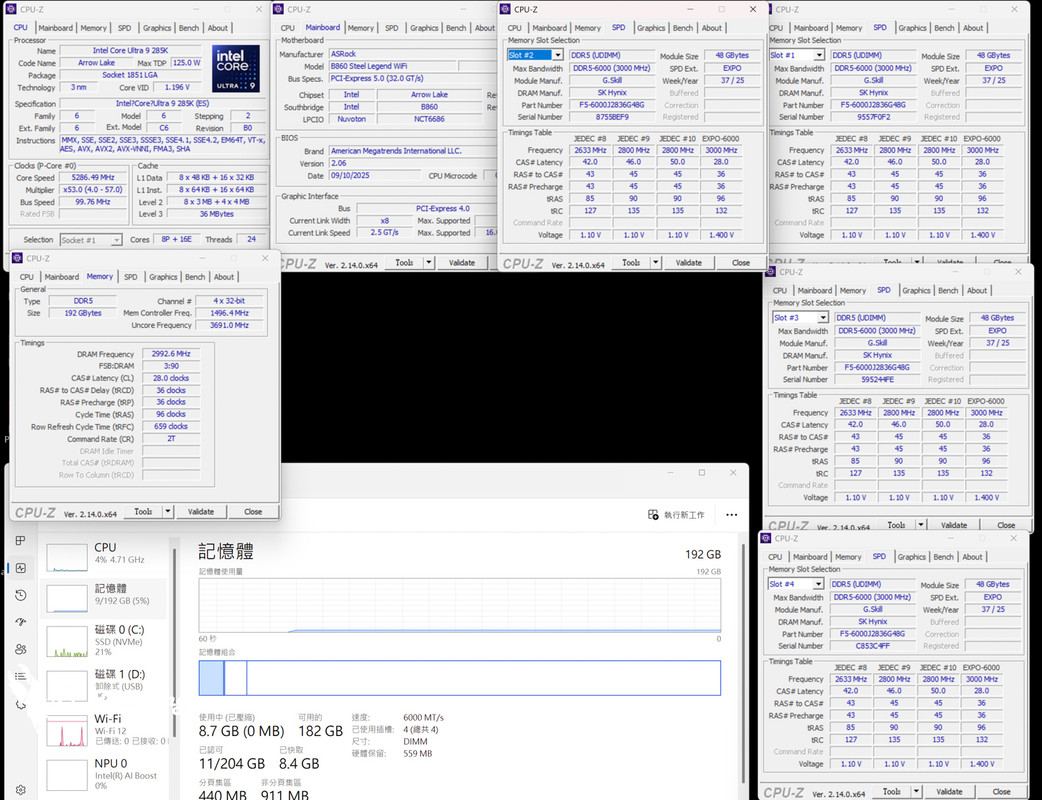Click Close button in Memory window
This screenshot has width=1042, height=800.
point(253,512)
